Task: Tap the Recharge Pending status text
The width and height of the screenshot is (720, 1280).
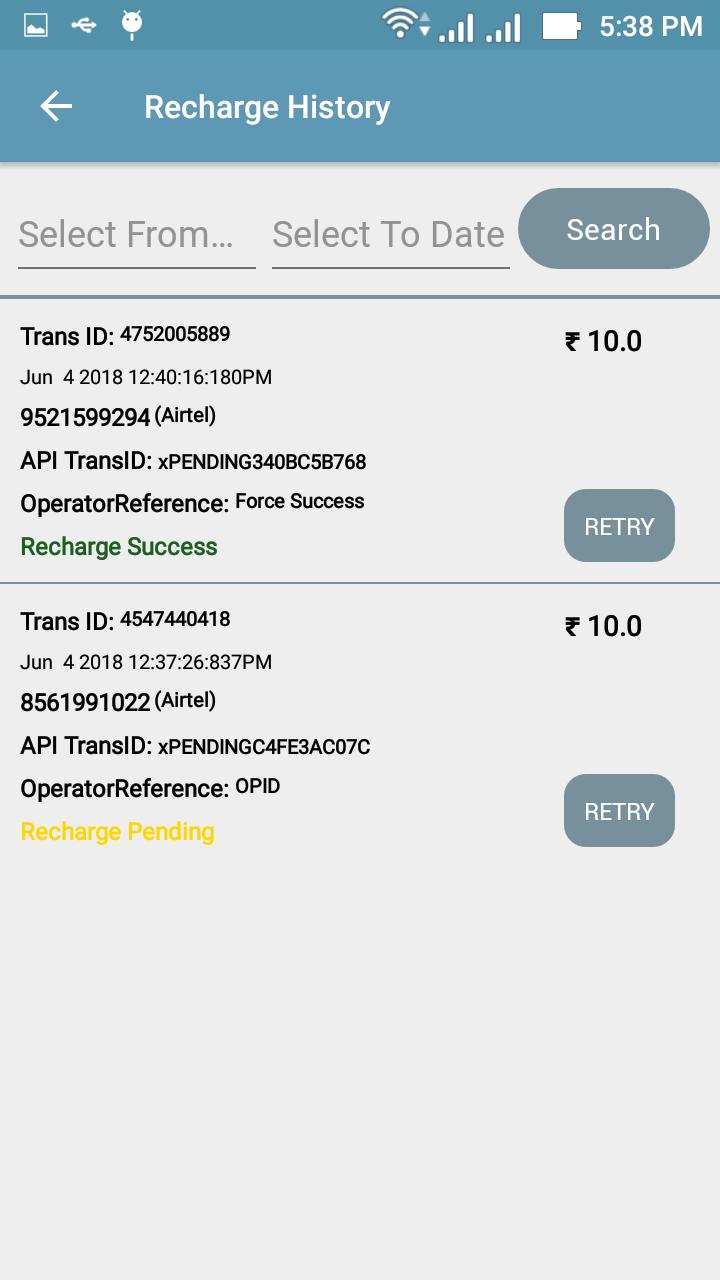Action: click(x=118, y=831)
